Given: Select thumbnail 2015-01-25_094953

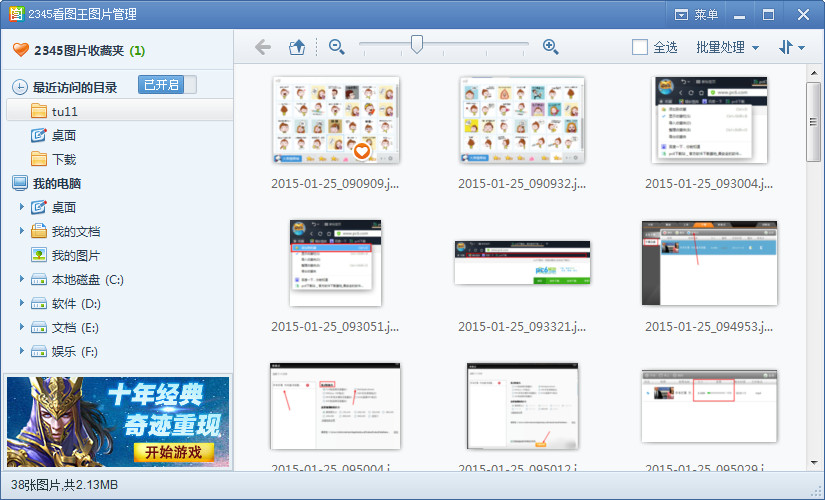Looking at the screenshot, I should click(x=709, y=263).
